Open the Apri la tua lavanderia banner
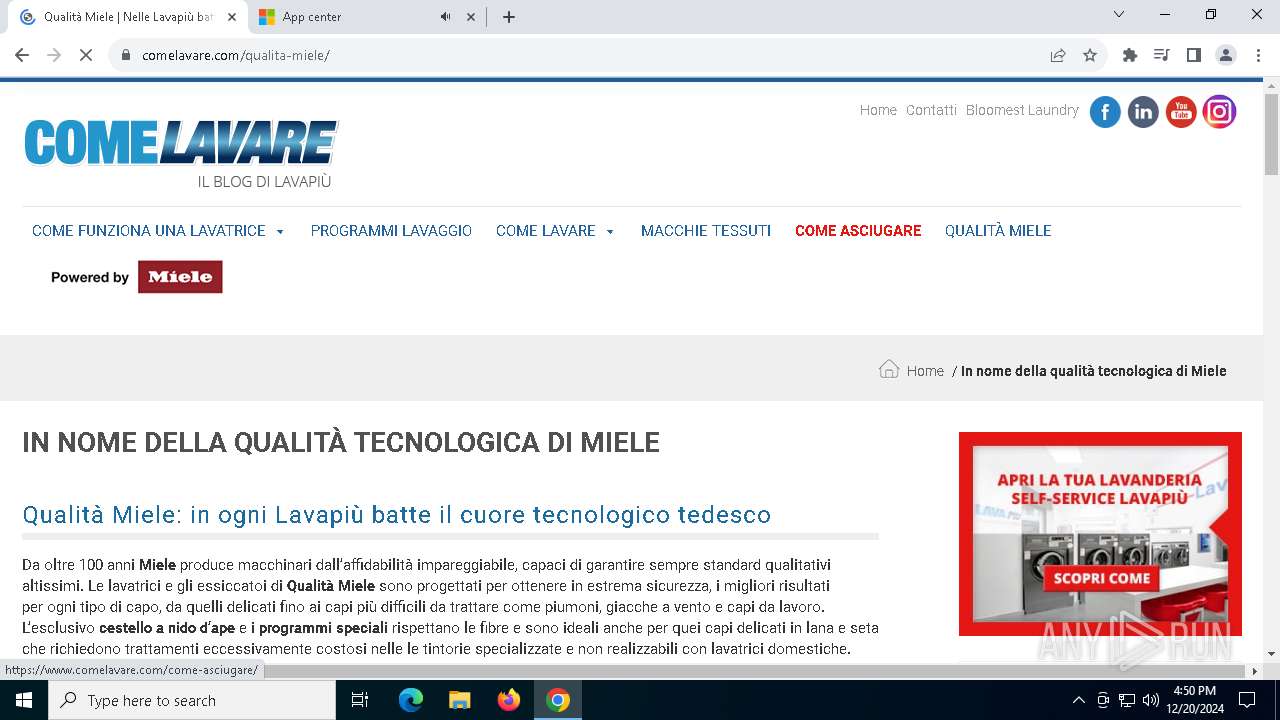The height and width of the screenshot is (720, 1280). pos(1100,534)
